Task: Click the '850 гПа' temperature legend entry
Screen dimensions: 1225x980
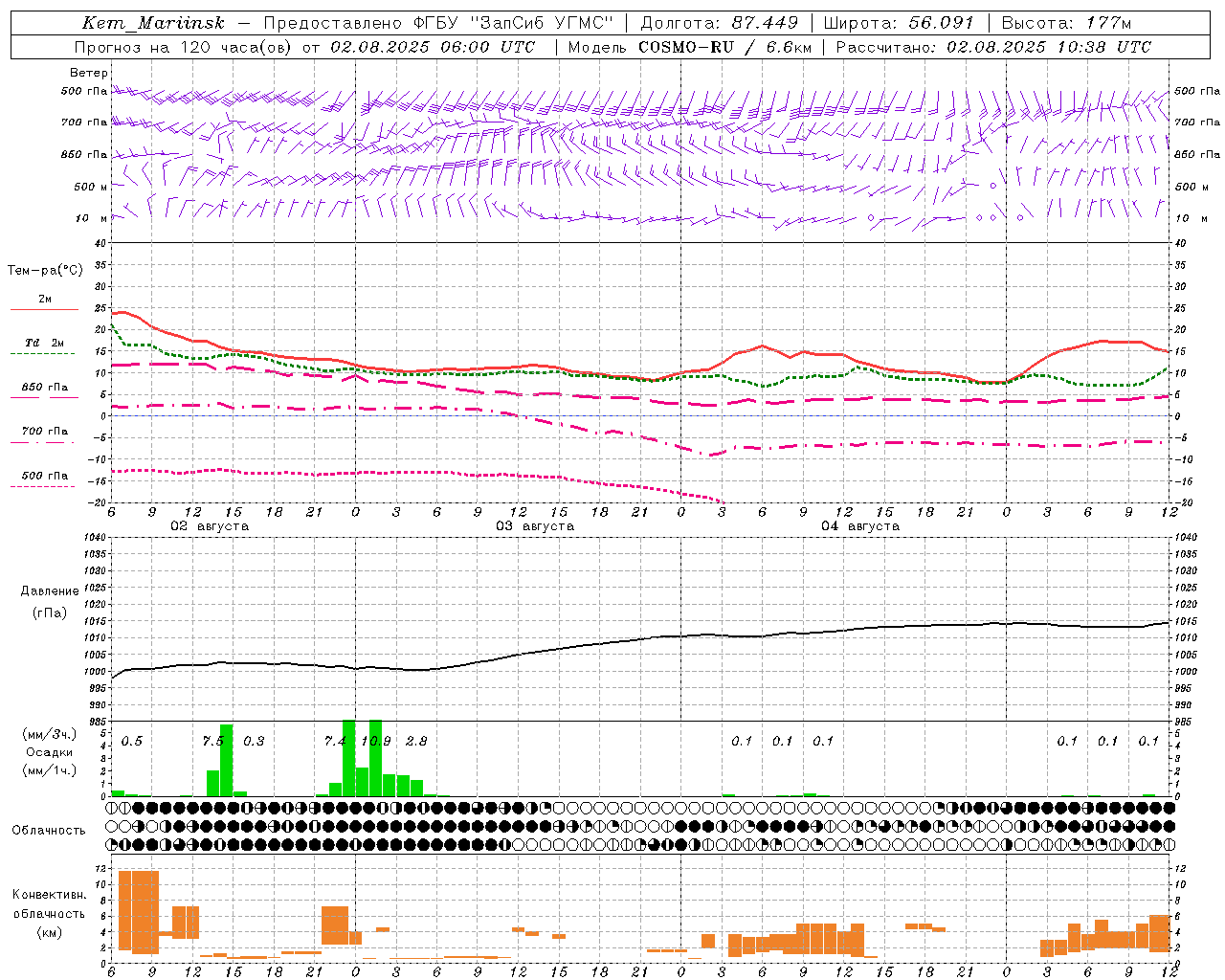Action: [x=45, y=388]
